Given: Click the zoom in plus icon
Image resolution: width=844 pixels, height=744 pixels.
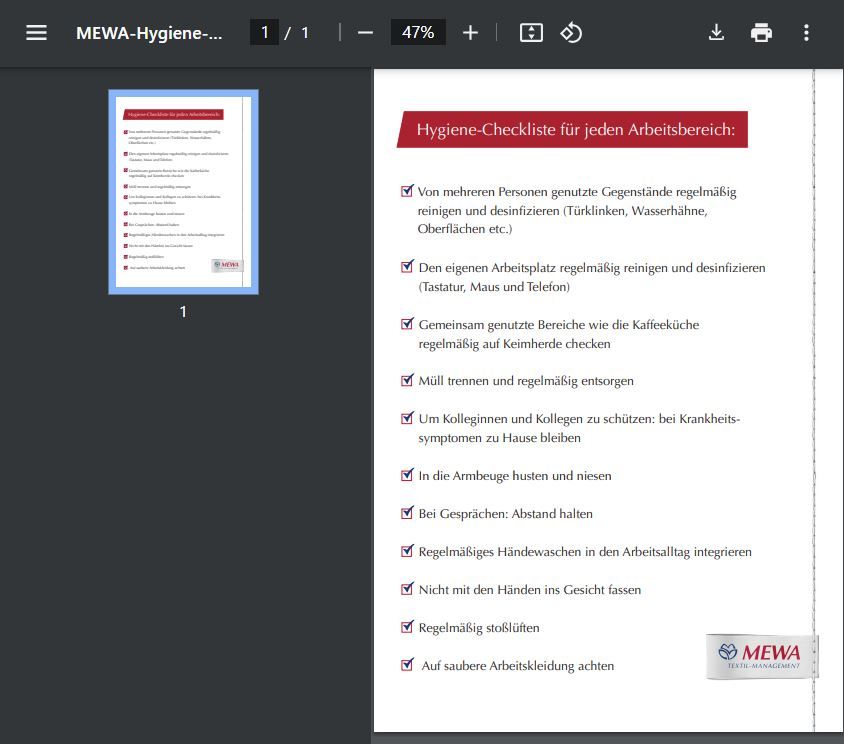Looking at the screenshot, I should [470, 32].
